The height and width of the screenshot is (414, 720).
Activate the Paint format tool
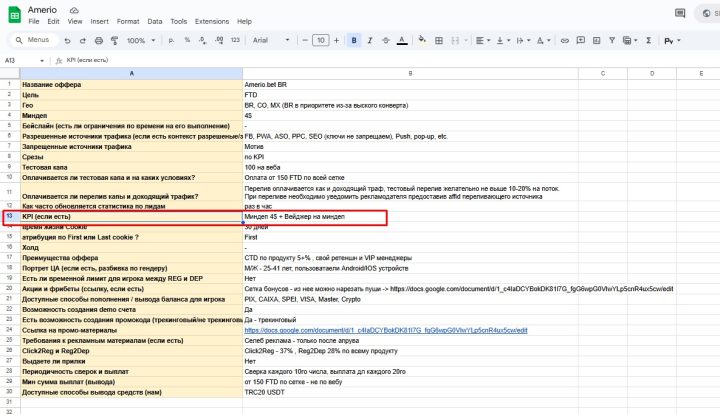(x=114, y=40)
